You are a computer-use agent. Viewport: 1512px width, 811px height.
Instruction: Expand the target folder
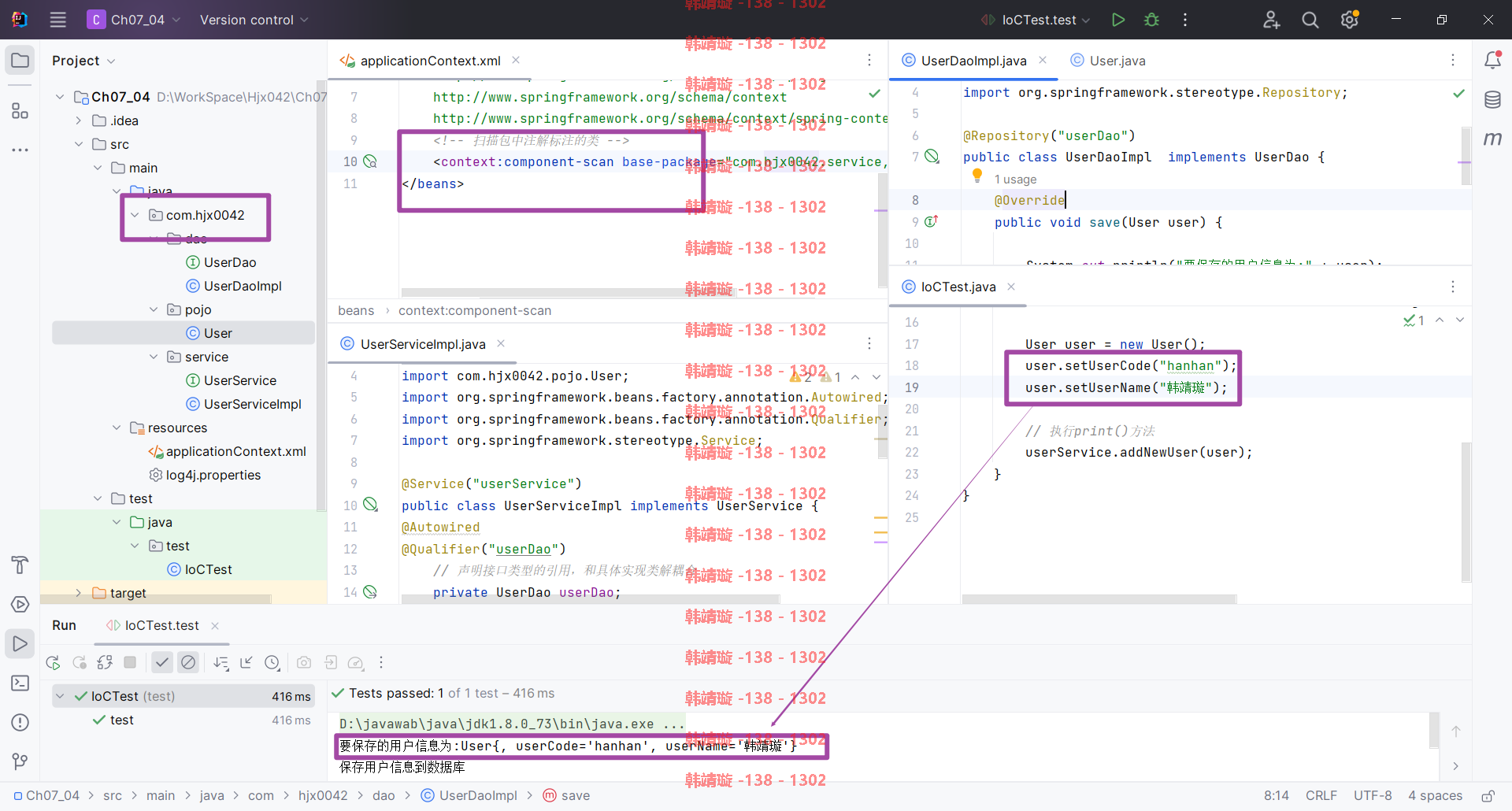pyautogui.click(x=78, y=593)
